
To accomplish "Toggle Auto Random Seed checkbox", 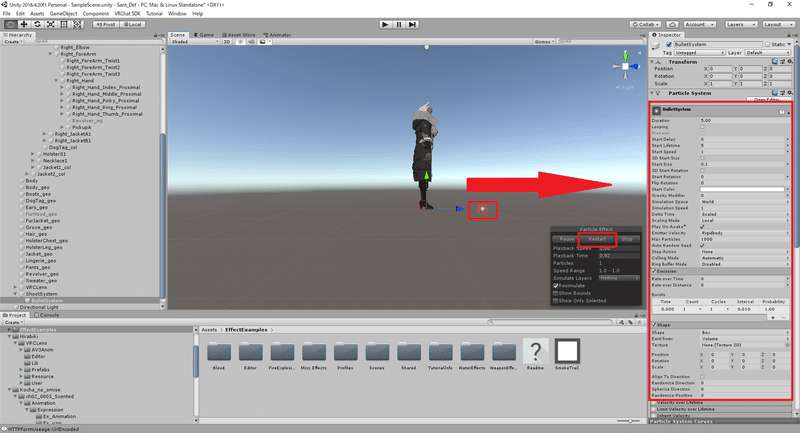I will coord(703,245).
